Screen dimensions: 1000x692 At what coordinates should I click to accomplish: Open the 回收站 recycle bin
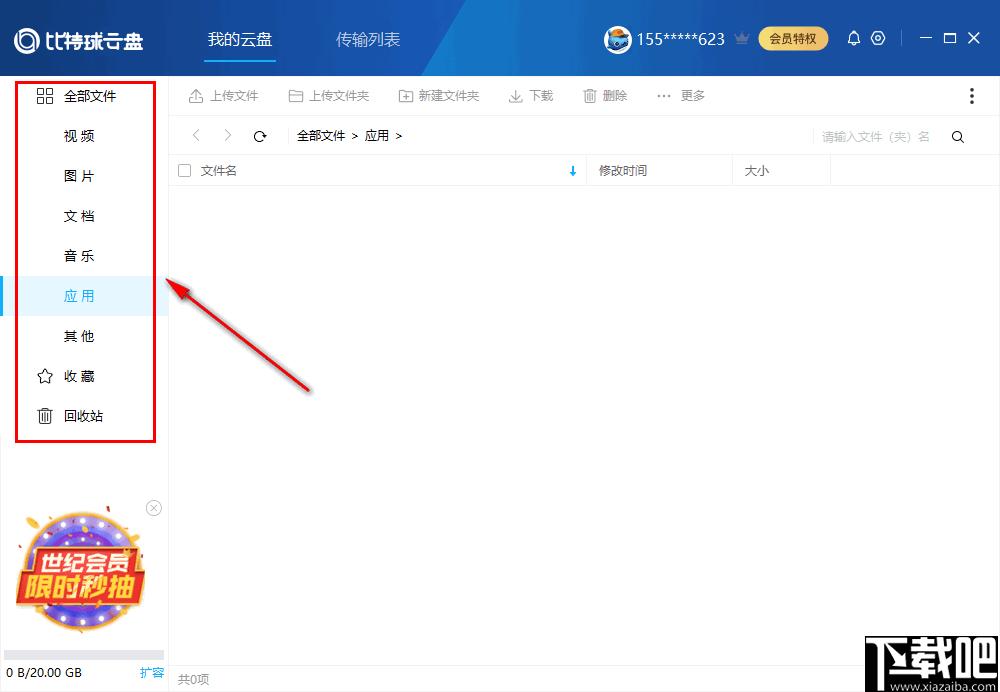pos(70,416)
